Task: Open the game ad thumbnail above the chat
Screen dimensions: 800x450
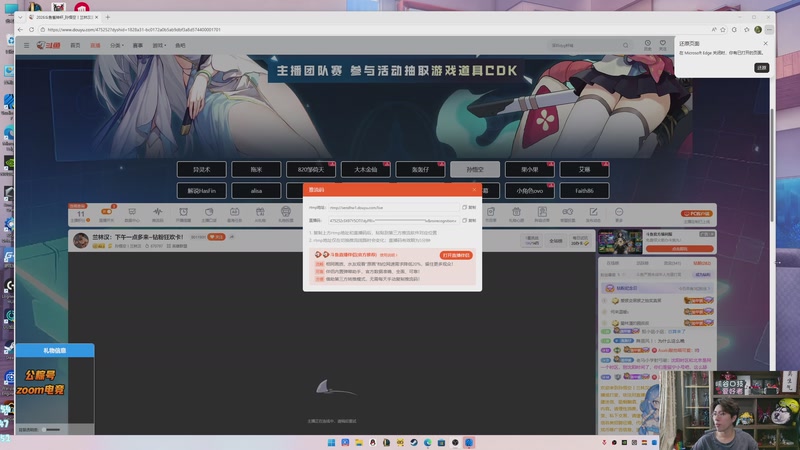Action: coord(620,242)
